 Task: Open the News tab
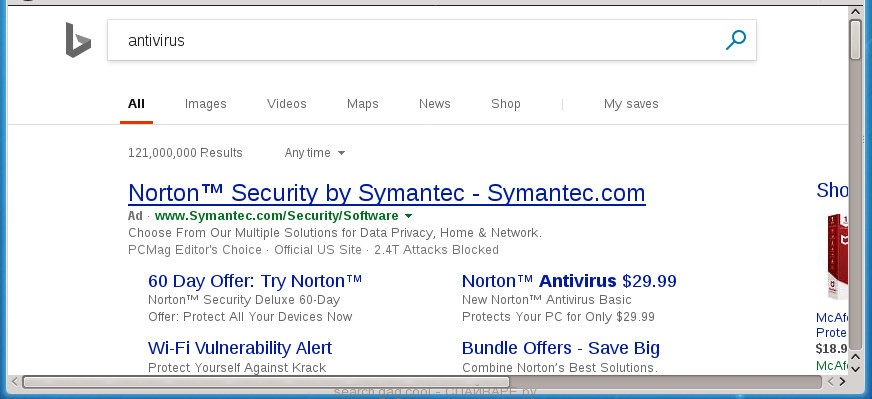(434, 104)
